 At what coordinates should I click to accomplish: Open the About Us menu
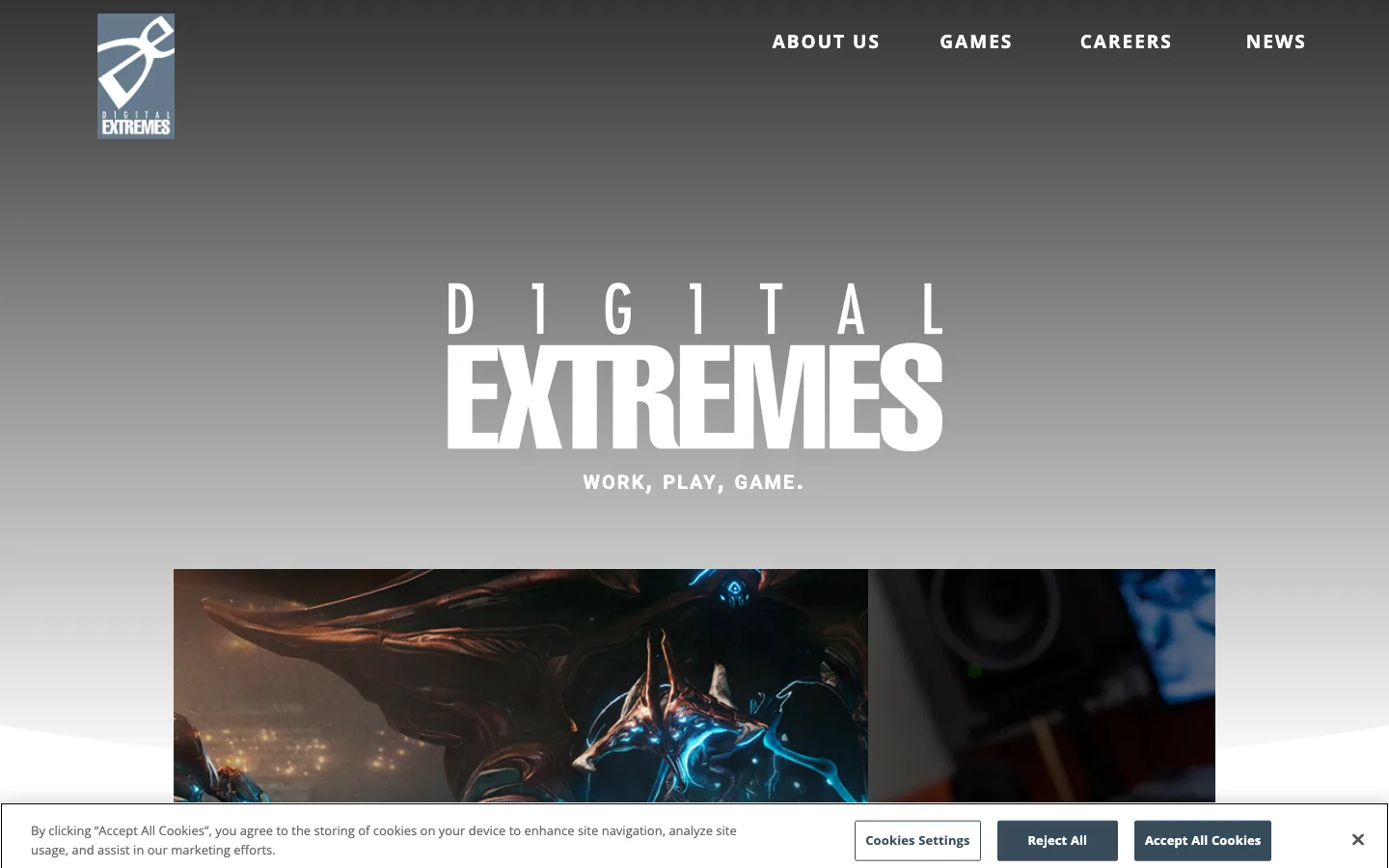(x=826, y=41)
